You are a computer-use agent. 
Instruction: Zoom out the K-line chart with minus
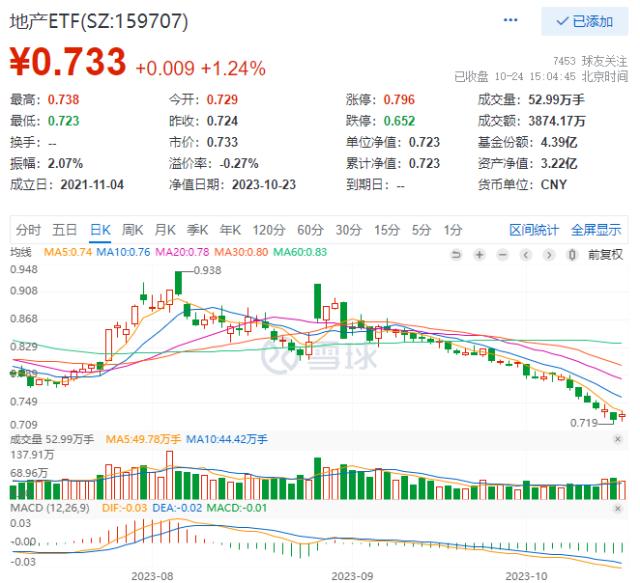click(x=502, y=255)
